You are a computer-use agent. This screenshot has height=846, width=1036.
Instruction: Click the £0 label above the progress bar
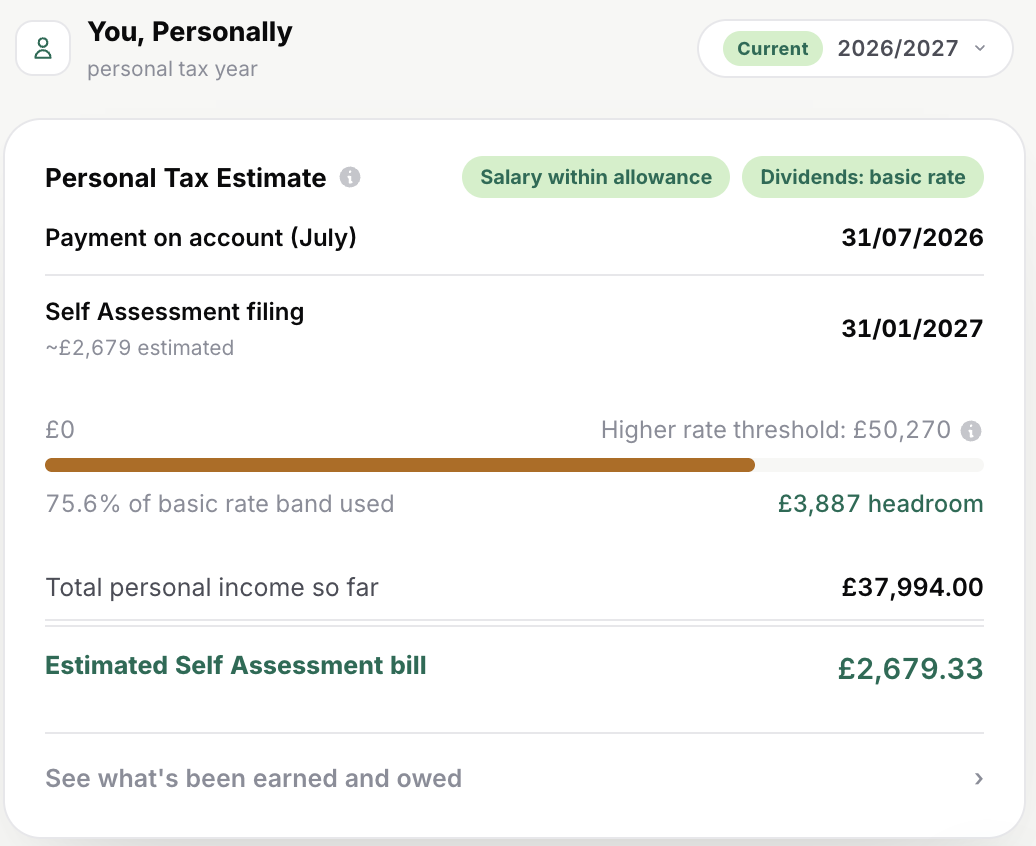59,430
